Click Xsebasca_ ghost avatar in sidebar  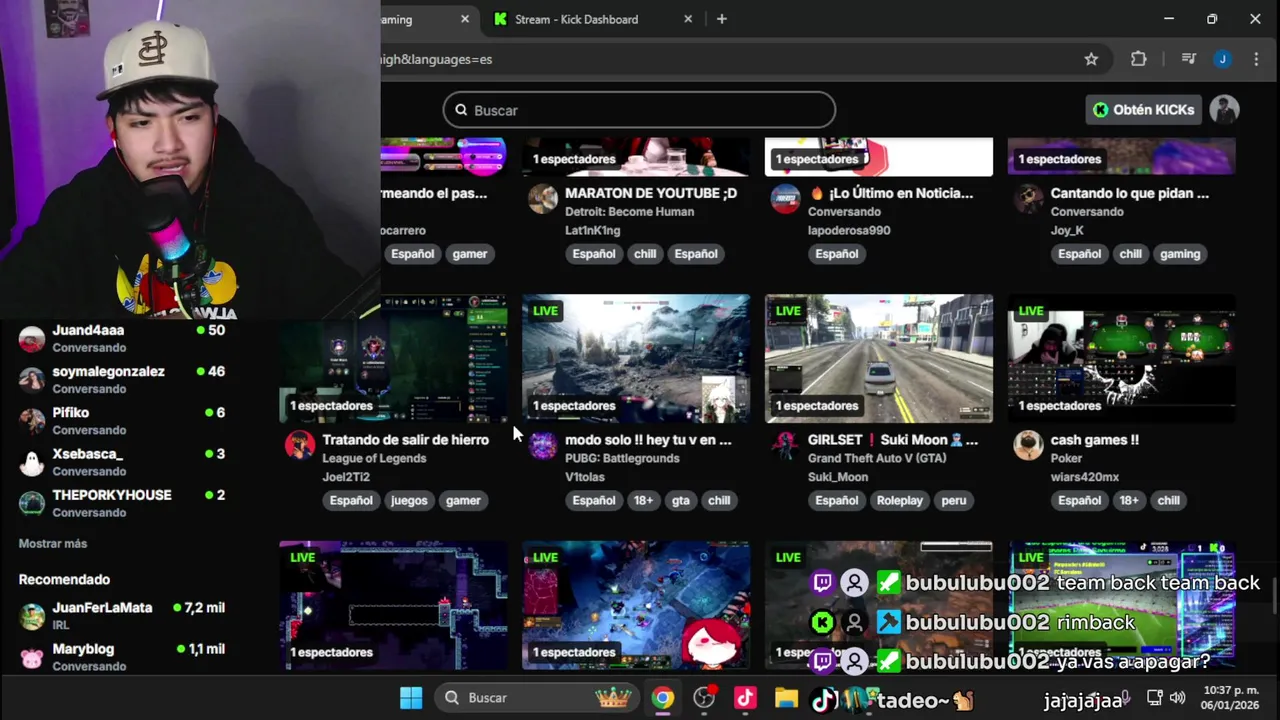[32, 462]
